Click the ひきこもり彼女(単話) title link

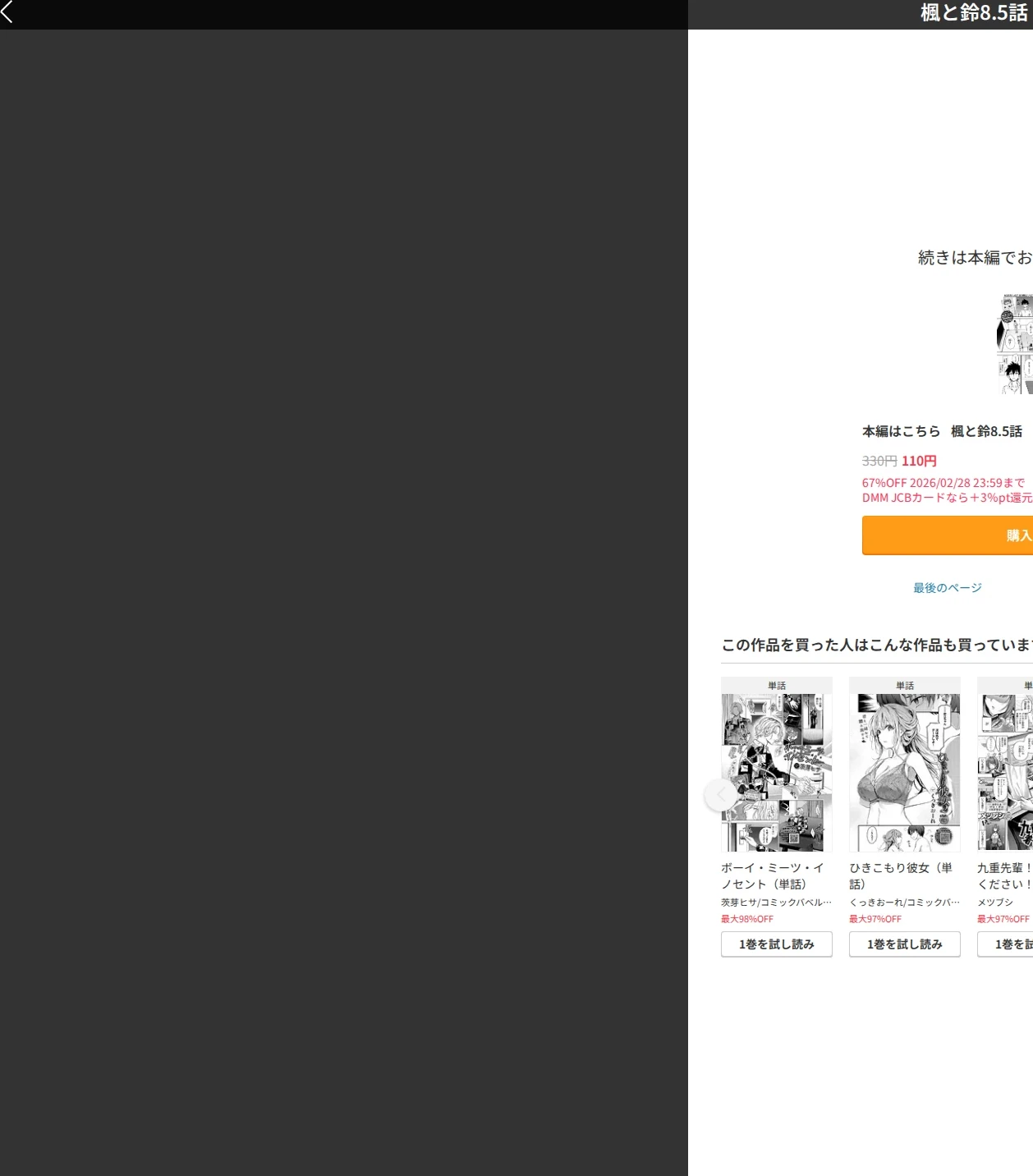click(x=901, y=875)
